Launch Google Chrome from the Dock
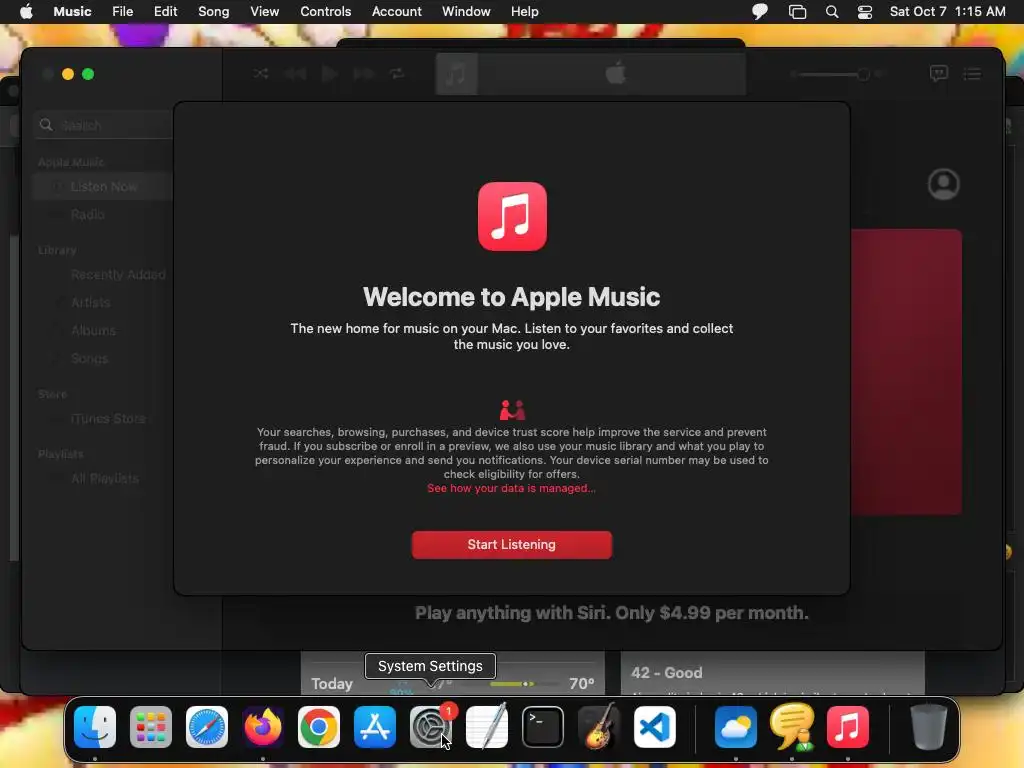 click(319, 727)
